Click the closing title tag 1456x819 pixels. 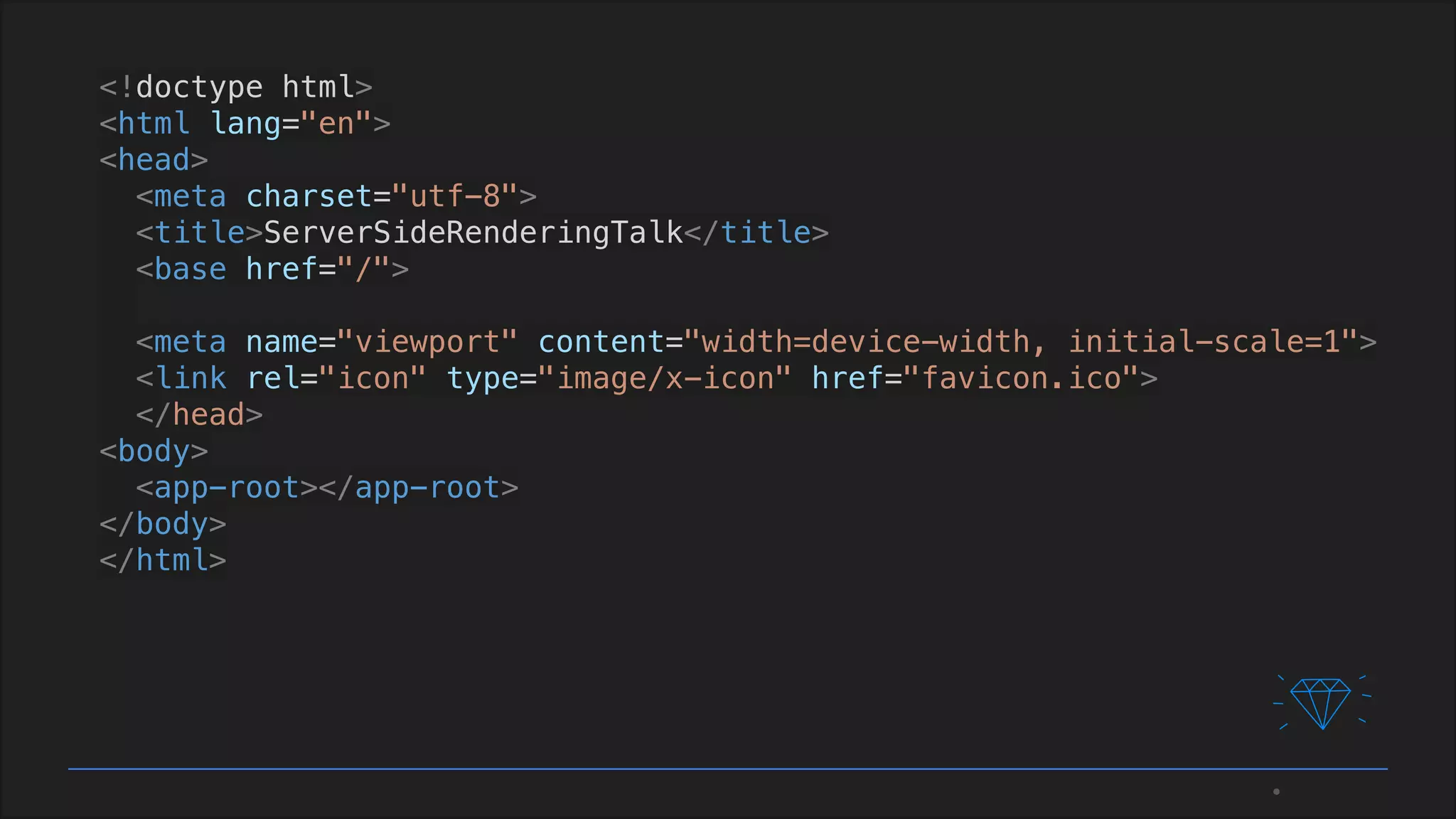756,233
